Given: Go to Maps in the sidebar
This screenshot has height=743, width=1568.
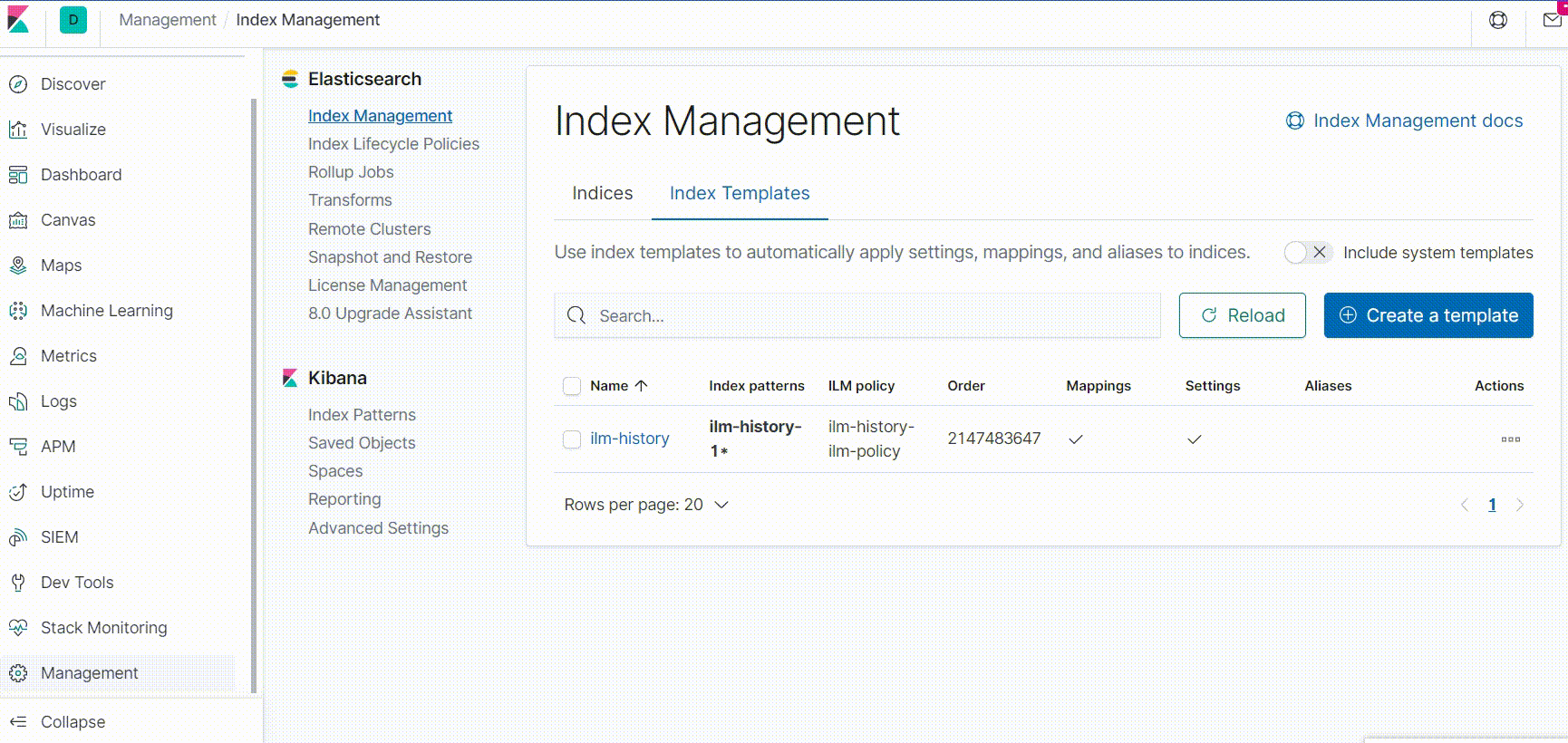Looking at the screenshot, I should (x=61, y=265).
